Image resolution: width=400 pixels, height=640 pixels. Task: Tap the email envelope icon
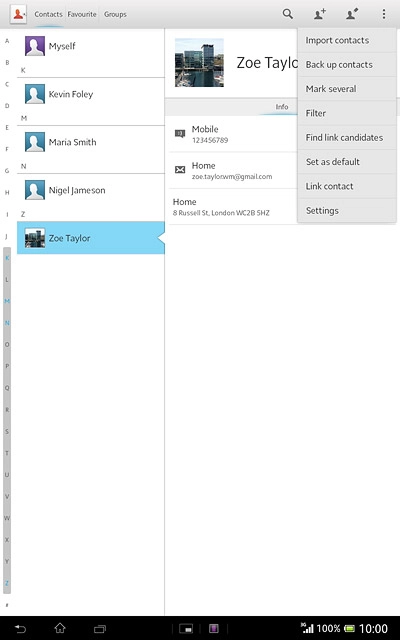tap(180, 170)
